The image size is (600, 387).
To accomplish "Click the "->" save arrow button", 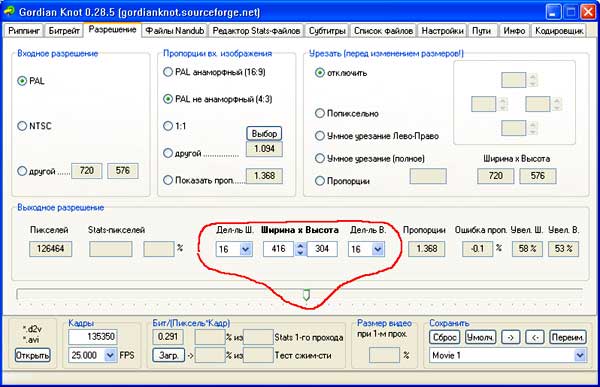I will tap(510, 337).
